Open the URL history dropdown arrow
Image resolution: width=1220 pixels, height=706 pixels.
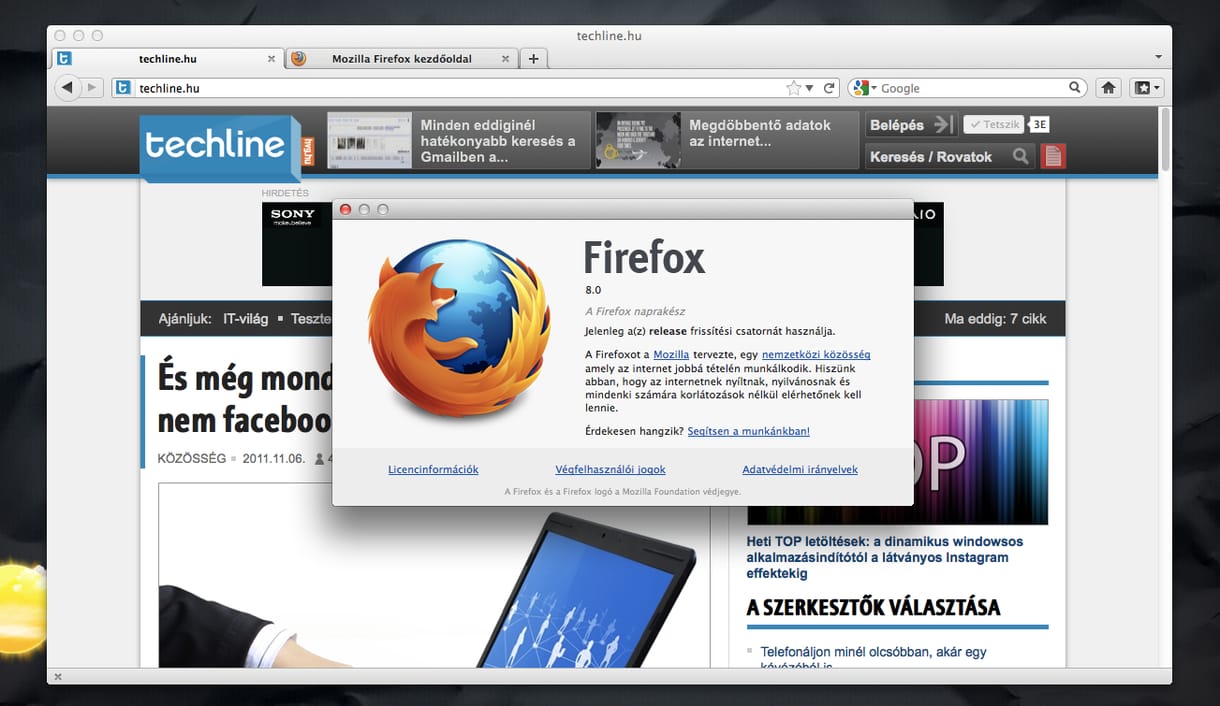coord(809,88)
